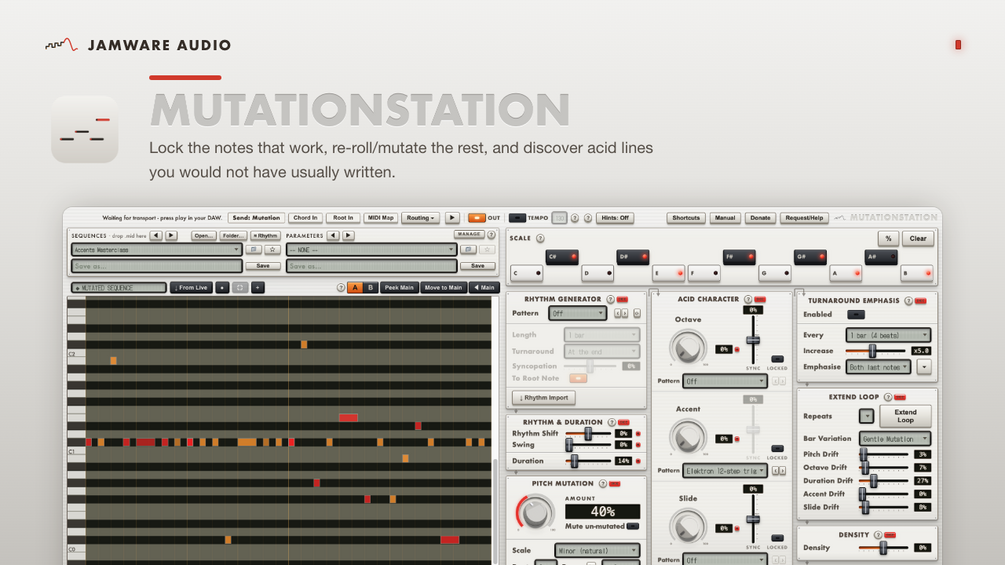
Task: Toggle the OUT output switch
Action: point(476,218)
